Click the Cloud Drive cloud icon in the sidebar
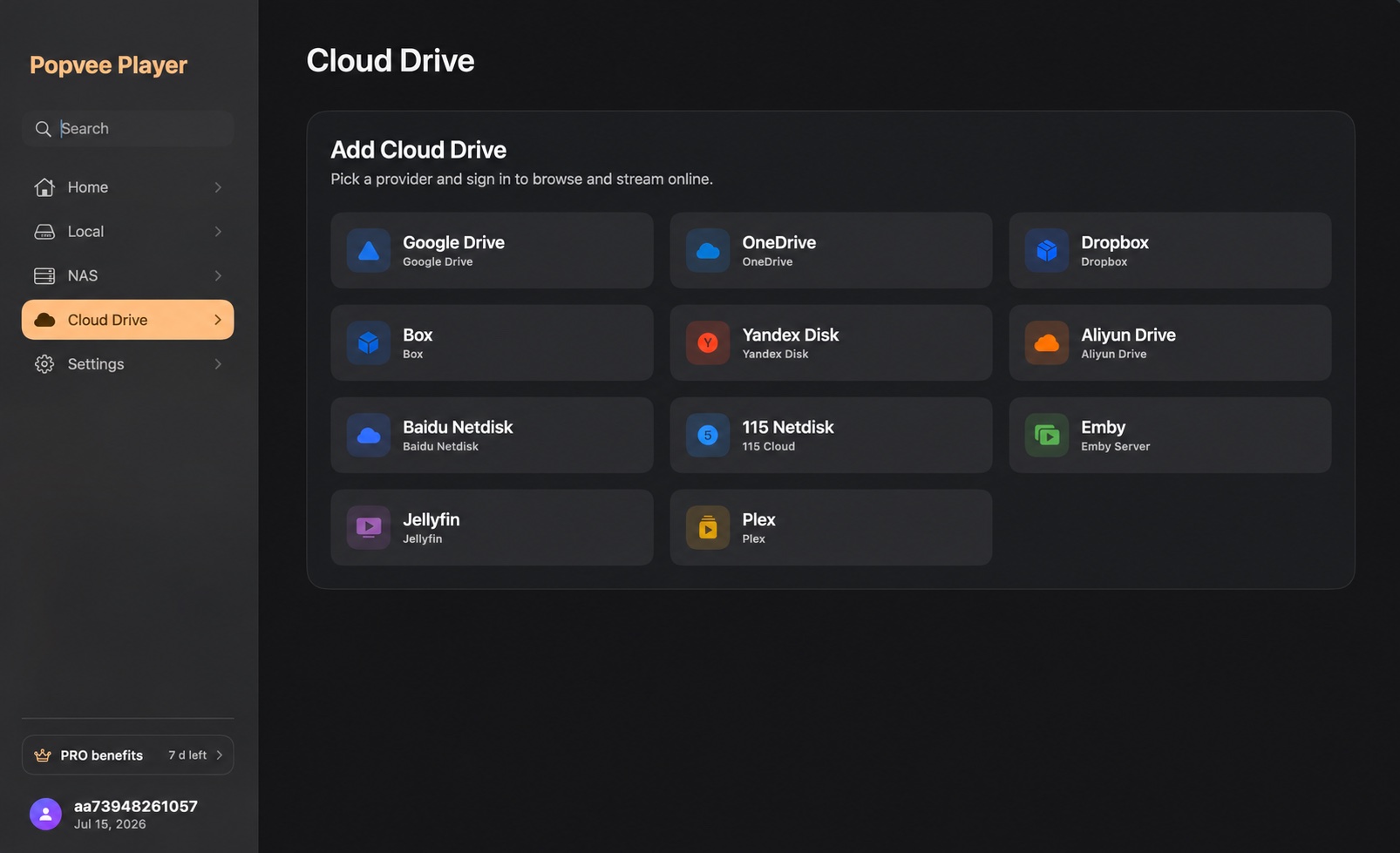This screenshot has width=1400, height=853. [x=44, y=320]
